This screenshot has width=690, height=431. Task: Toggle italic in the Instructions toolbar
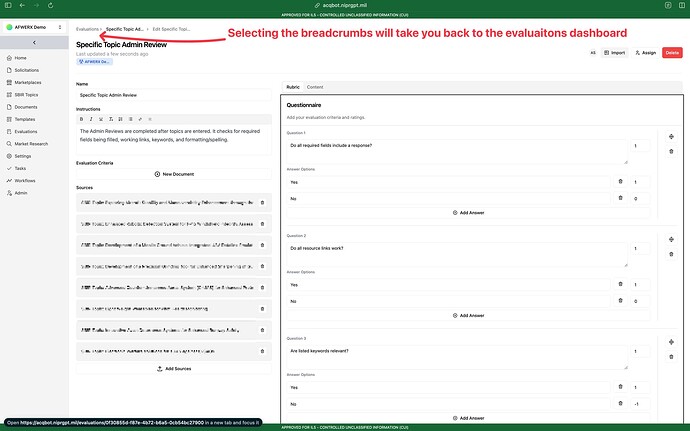[91, 119]
